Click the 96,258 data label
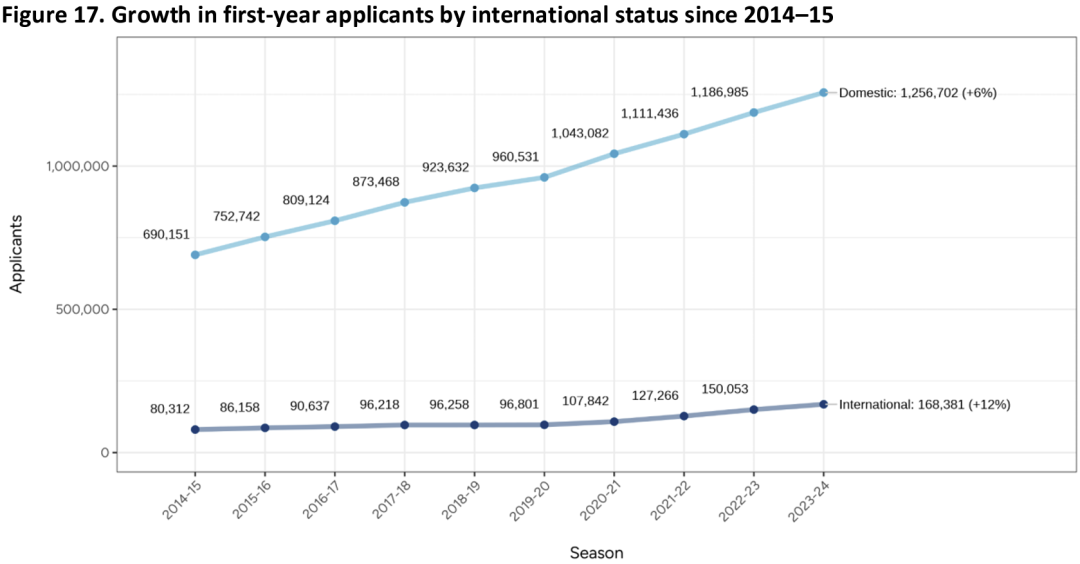This screenshot has height=564, width=1080. 449,405
